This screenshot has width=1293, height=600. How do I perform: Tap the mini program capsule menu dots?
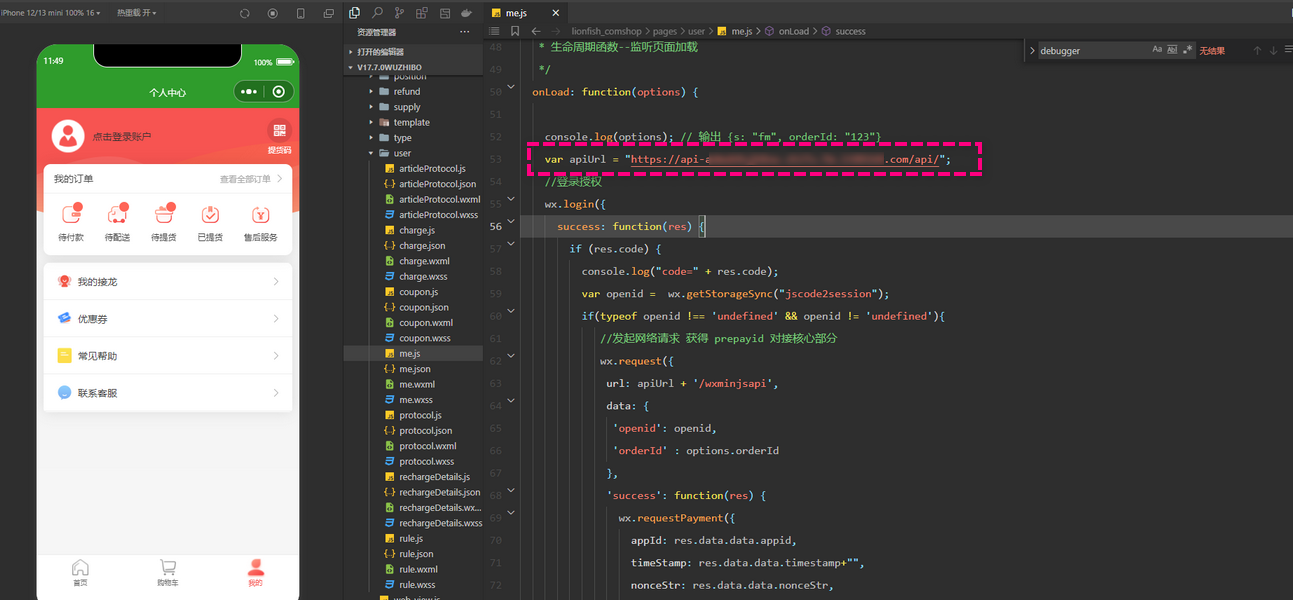(249, 92)
